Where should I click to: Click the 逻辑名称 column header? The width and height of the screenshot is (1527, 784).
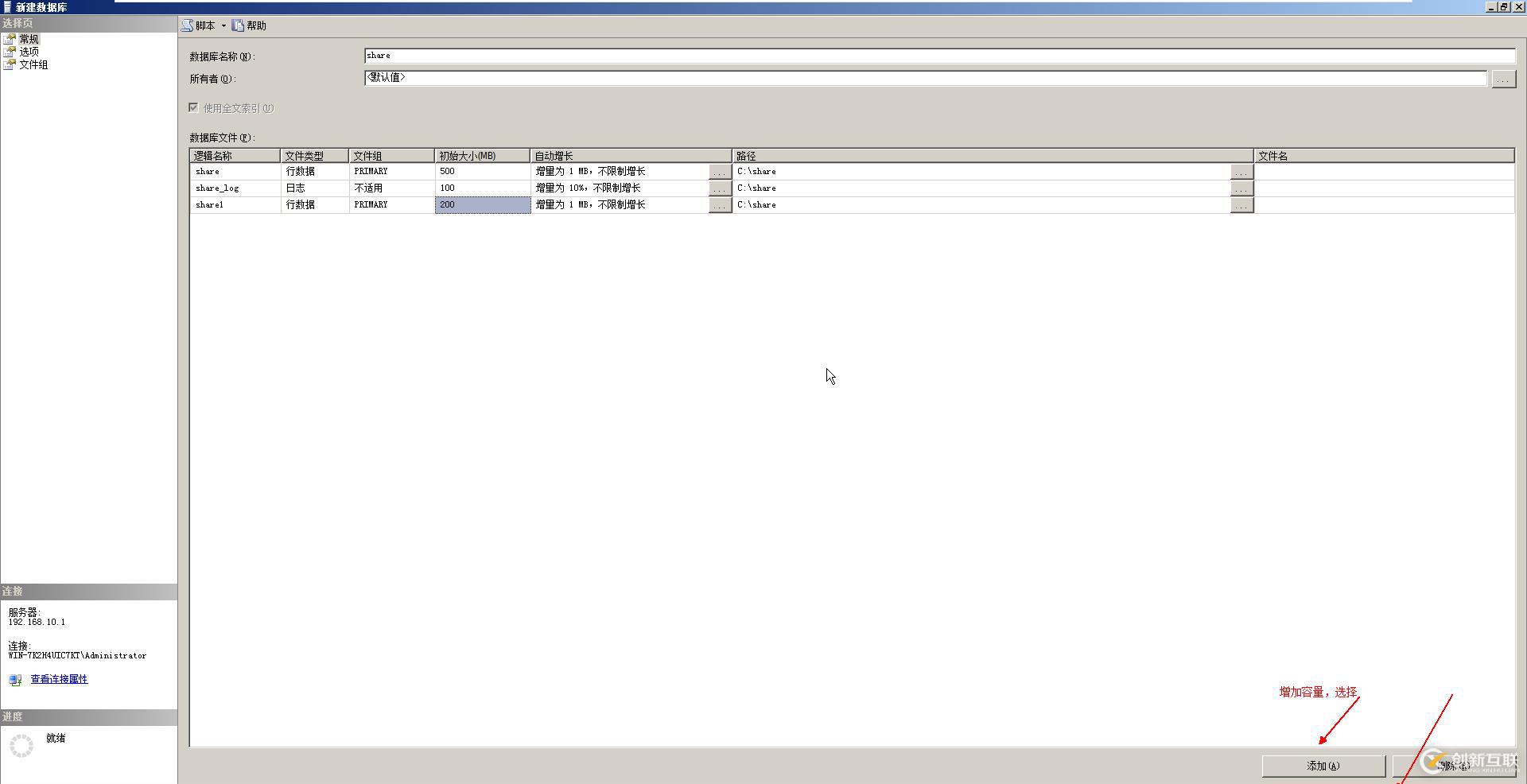[235, 156]
